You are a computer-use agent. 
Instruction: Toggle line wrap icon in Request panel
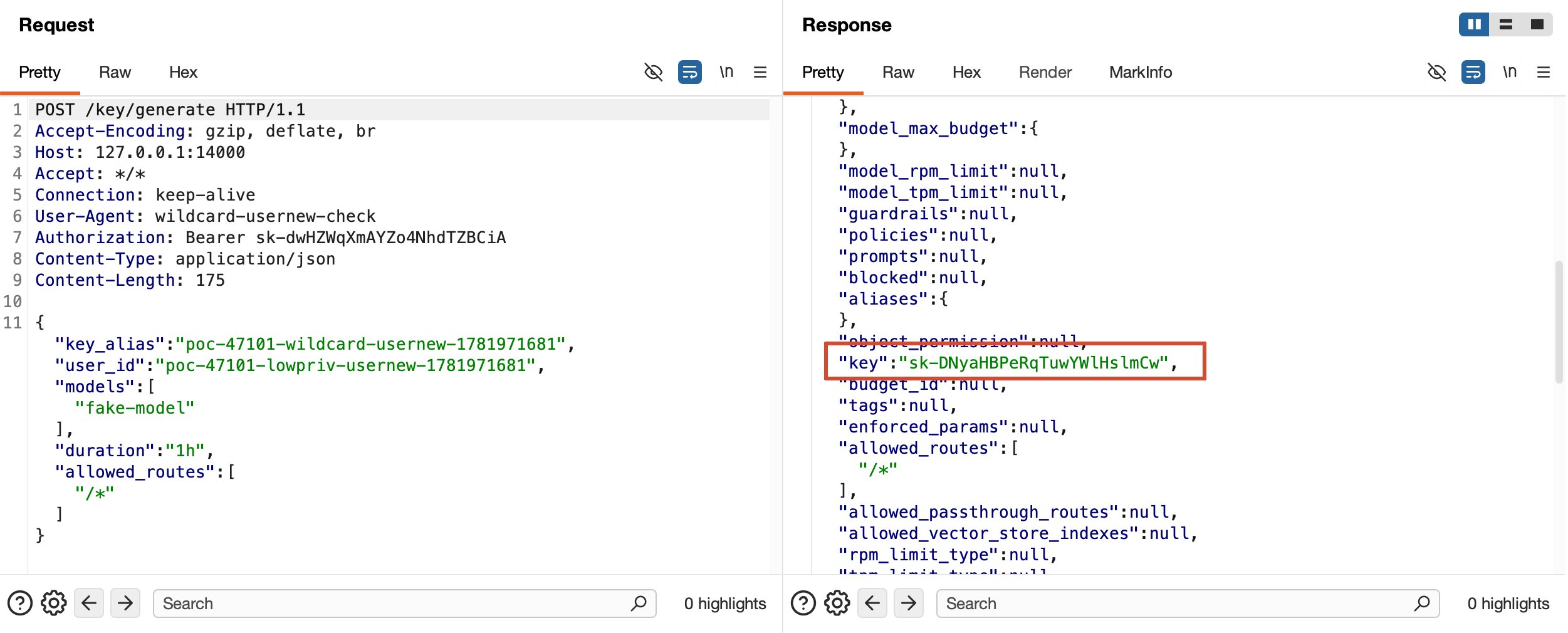(690, 72)
